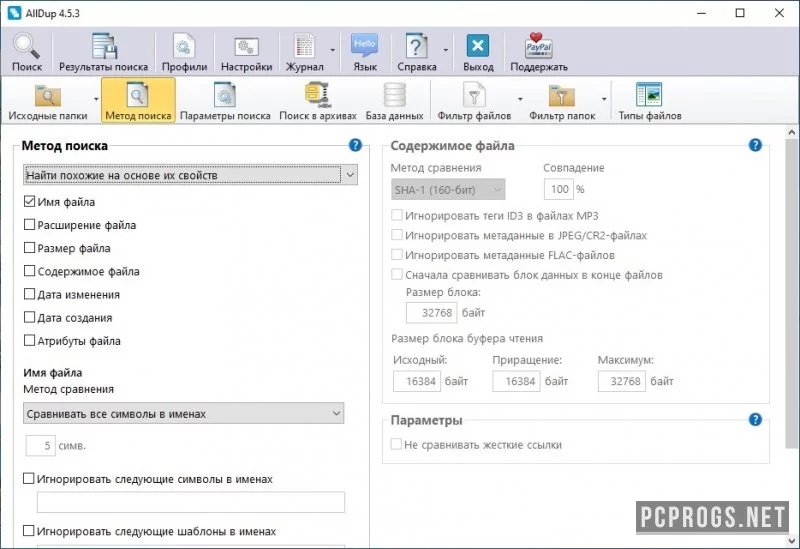Click the Совпадение percent field
The height and width of the screenshot is (549, 800).
pos(559,189)
